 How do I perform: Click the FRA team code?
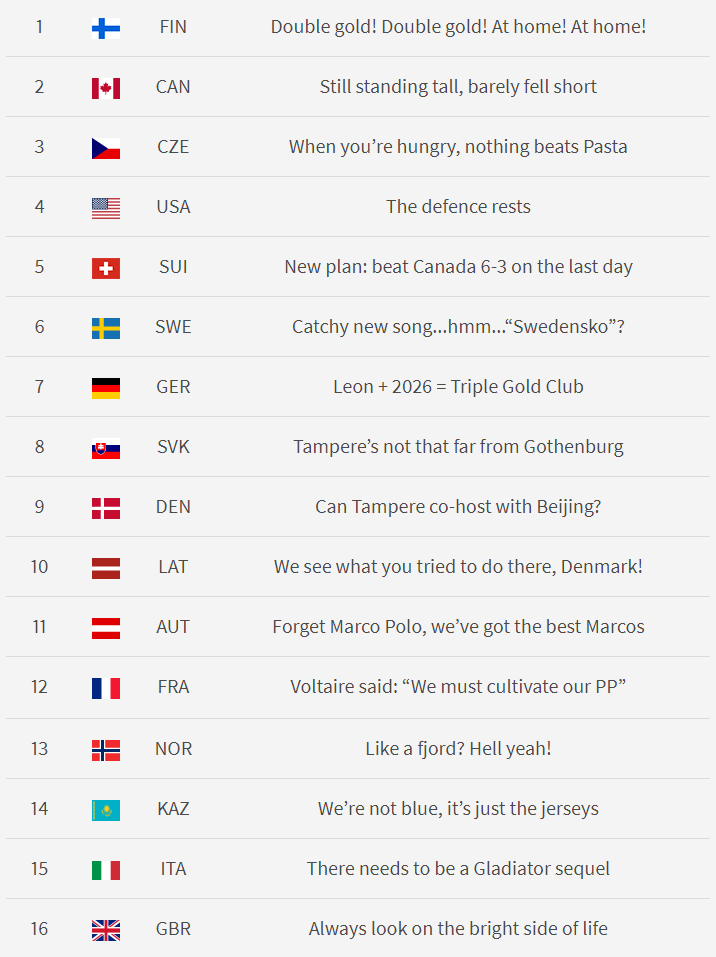tap(173, 687)
